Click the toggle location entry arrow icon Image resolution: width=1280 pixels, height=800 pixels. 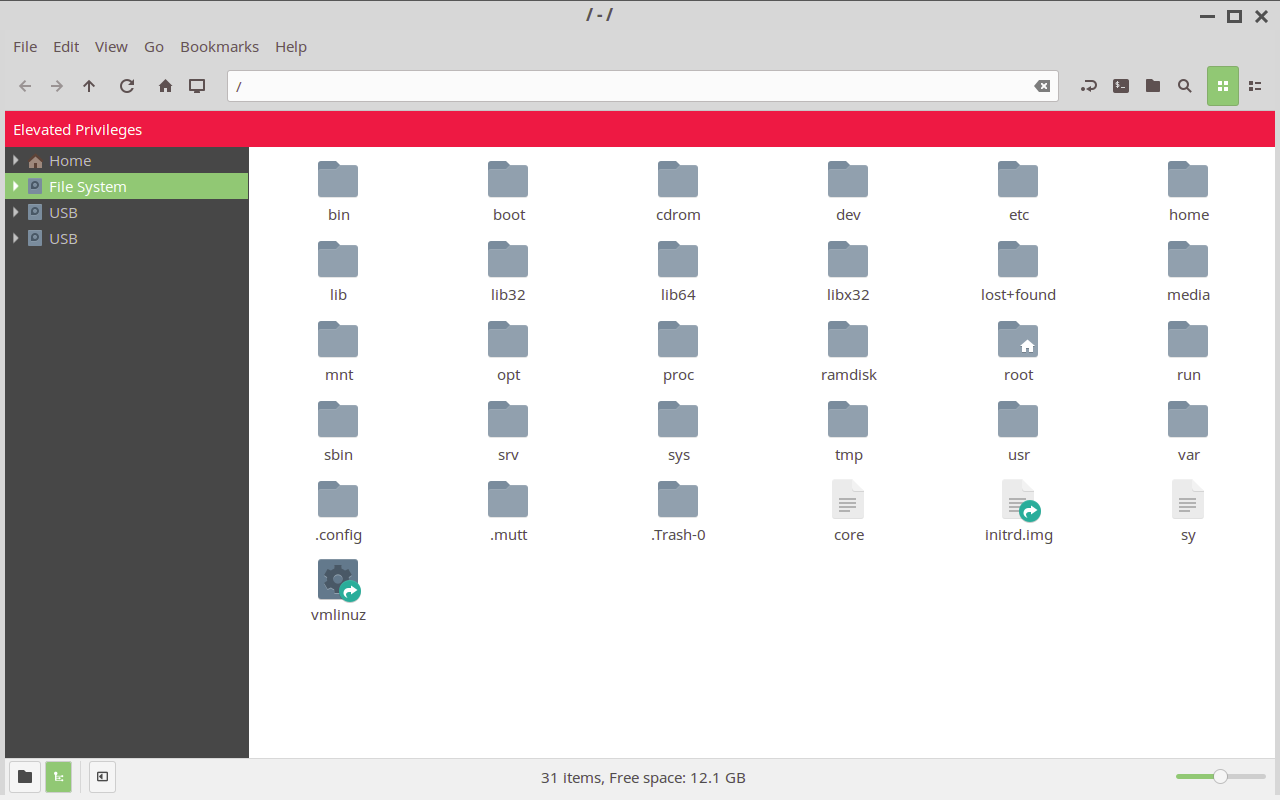tap(1088, 86)
